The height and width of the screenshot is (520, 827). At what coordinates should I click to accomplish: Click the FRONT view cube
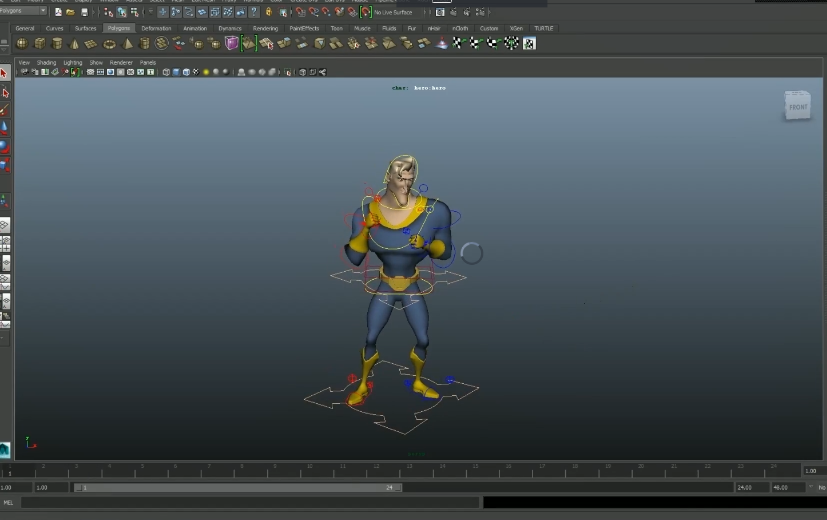pos(797,106)
